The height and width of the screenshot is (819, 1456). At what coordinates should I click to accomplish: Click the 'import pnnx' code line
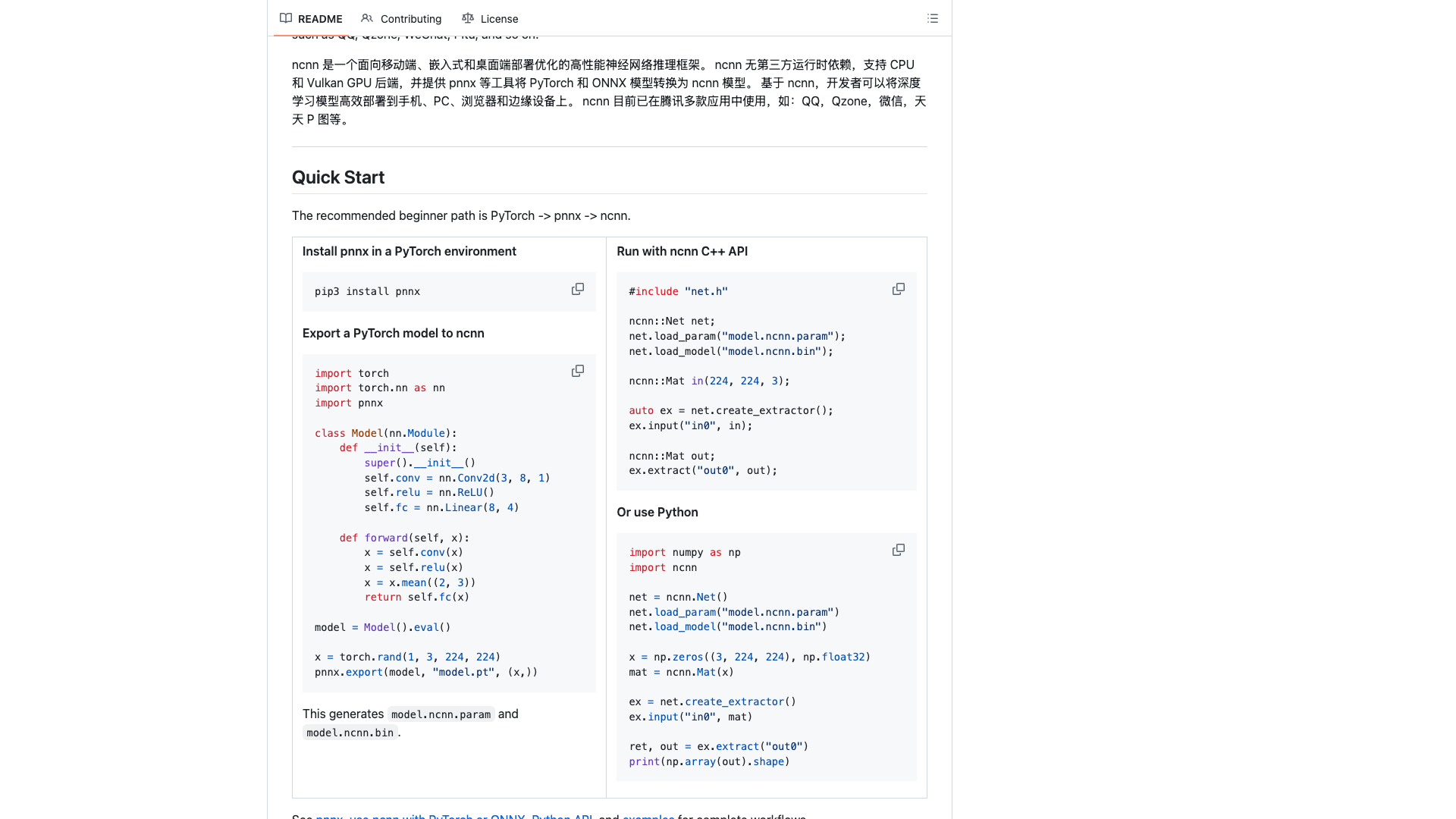tap(349, 403)
